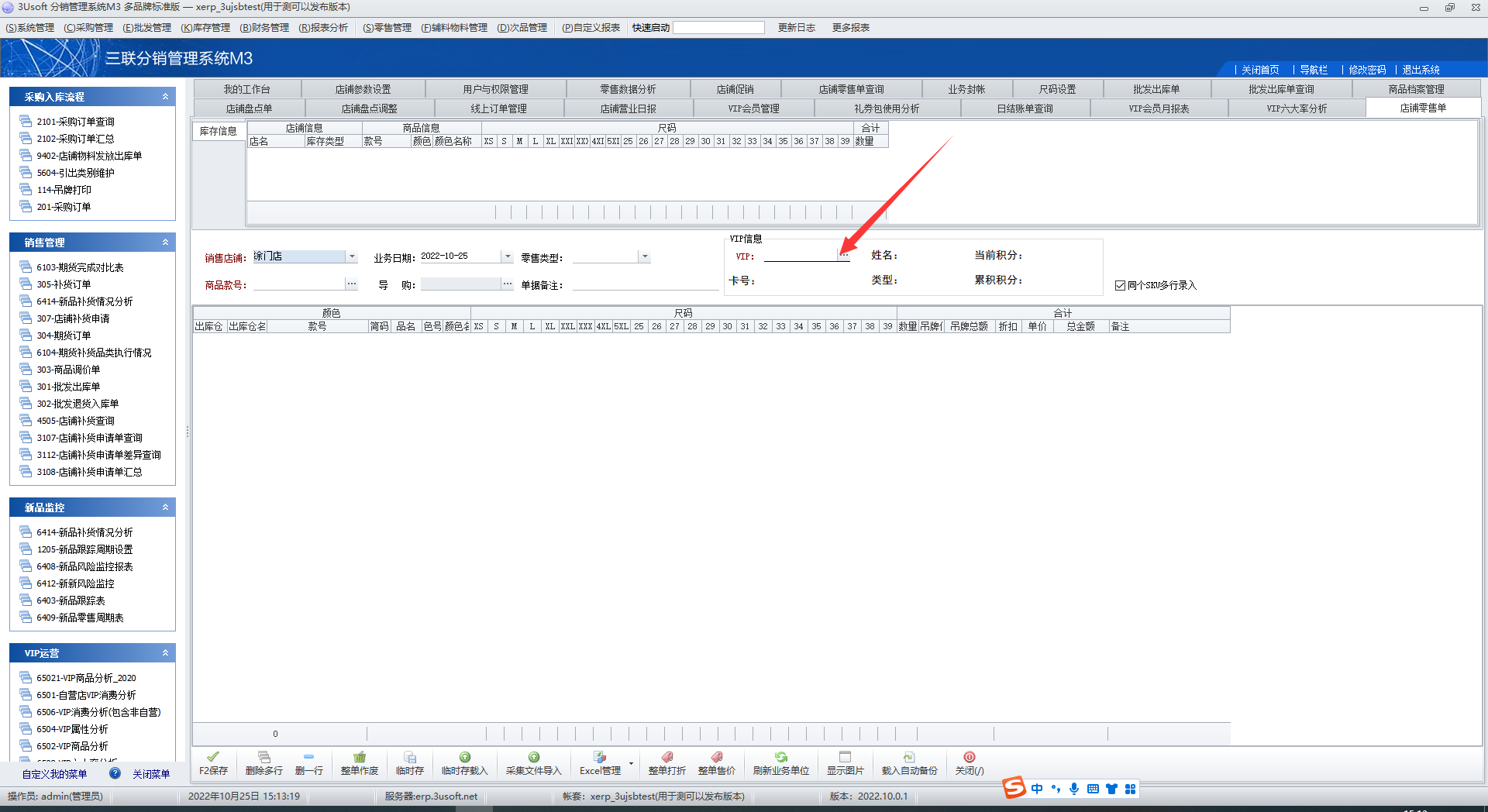Collapse the VIP运营 panel
Image resolution: width=1488 pixels, height=812 pixels.
click(x=165, y=653)
